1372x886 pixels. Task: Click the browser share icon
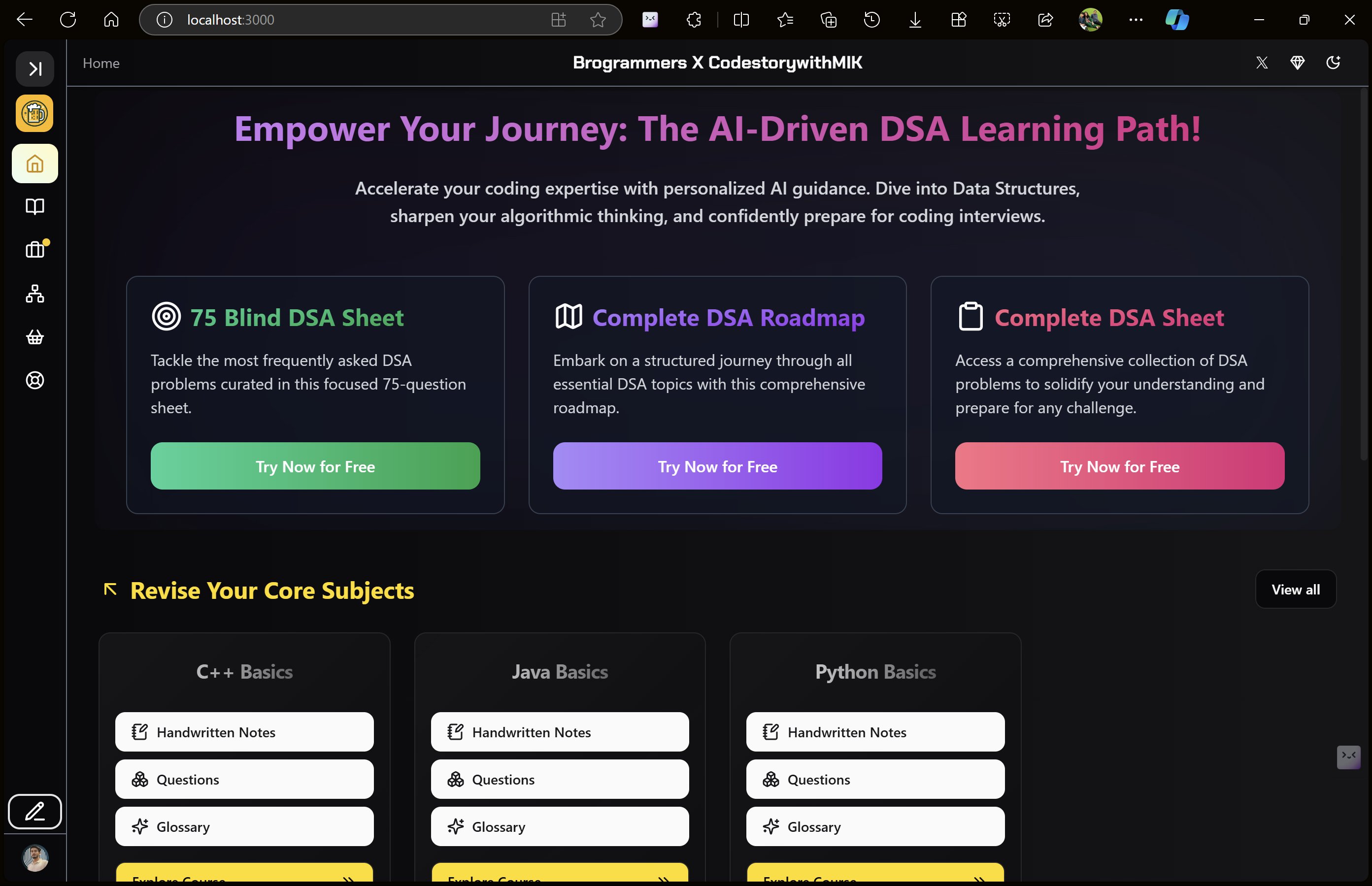(x=1045, y=20)
